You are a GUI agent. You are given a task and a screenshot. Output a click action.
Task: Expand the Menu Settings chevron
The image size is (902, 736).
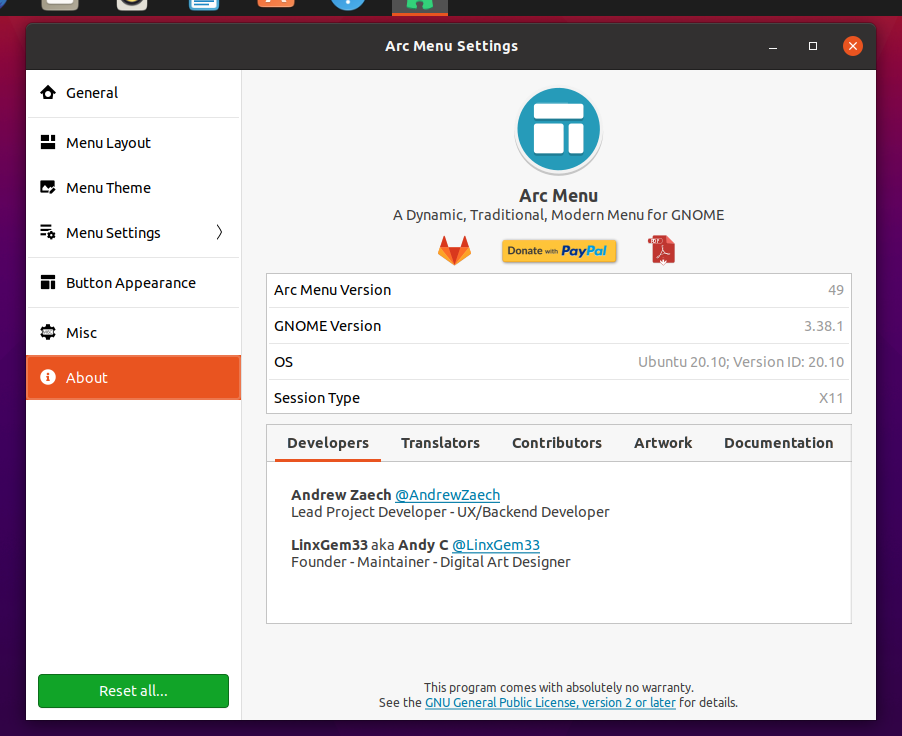(219, 232)
